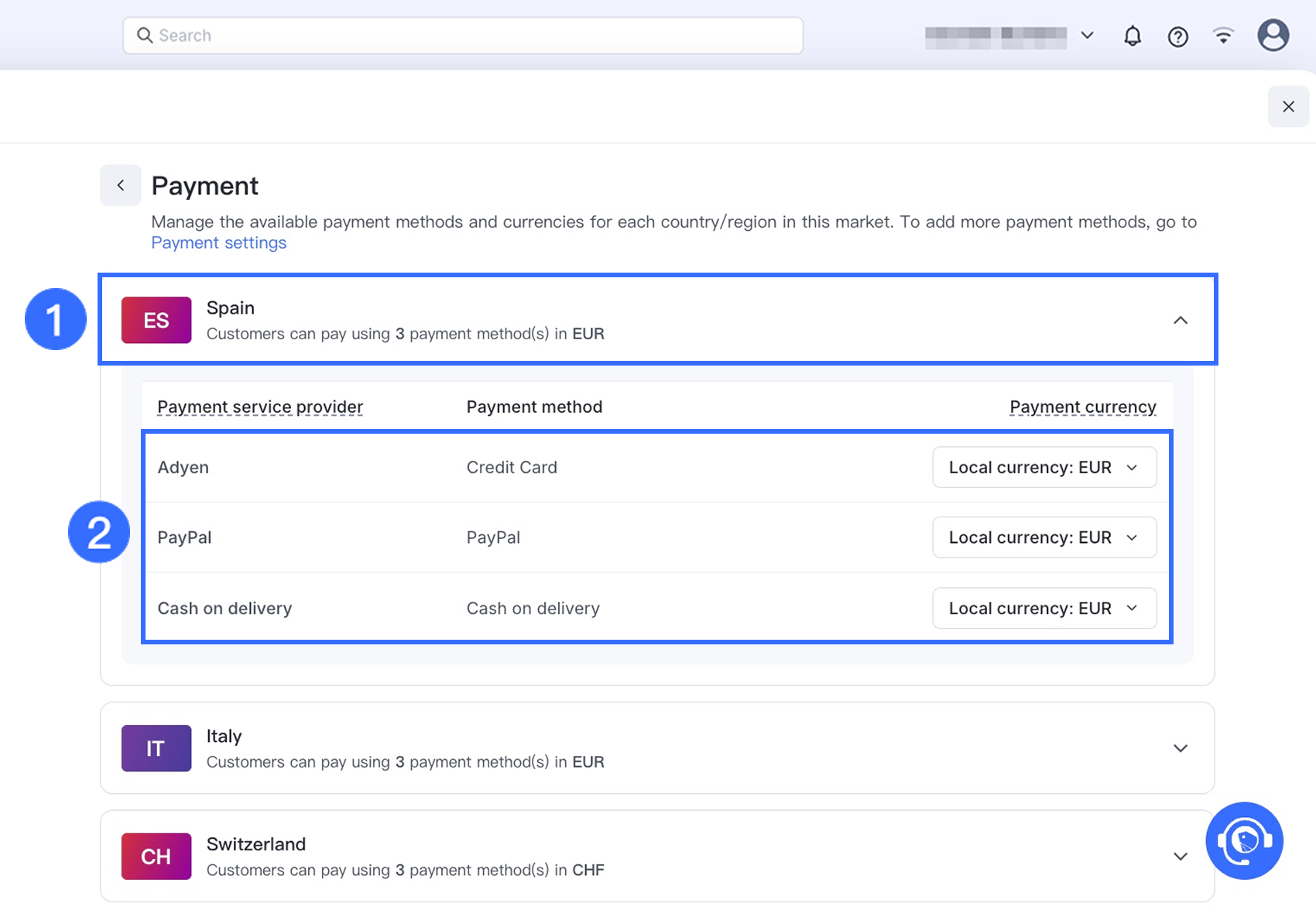Click the notification bell icon

(x=1133, y=36)
